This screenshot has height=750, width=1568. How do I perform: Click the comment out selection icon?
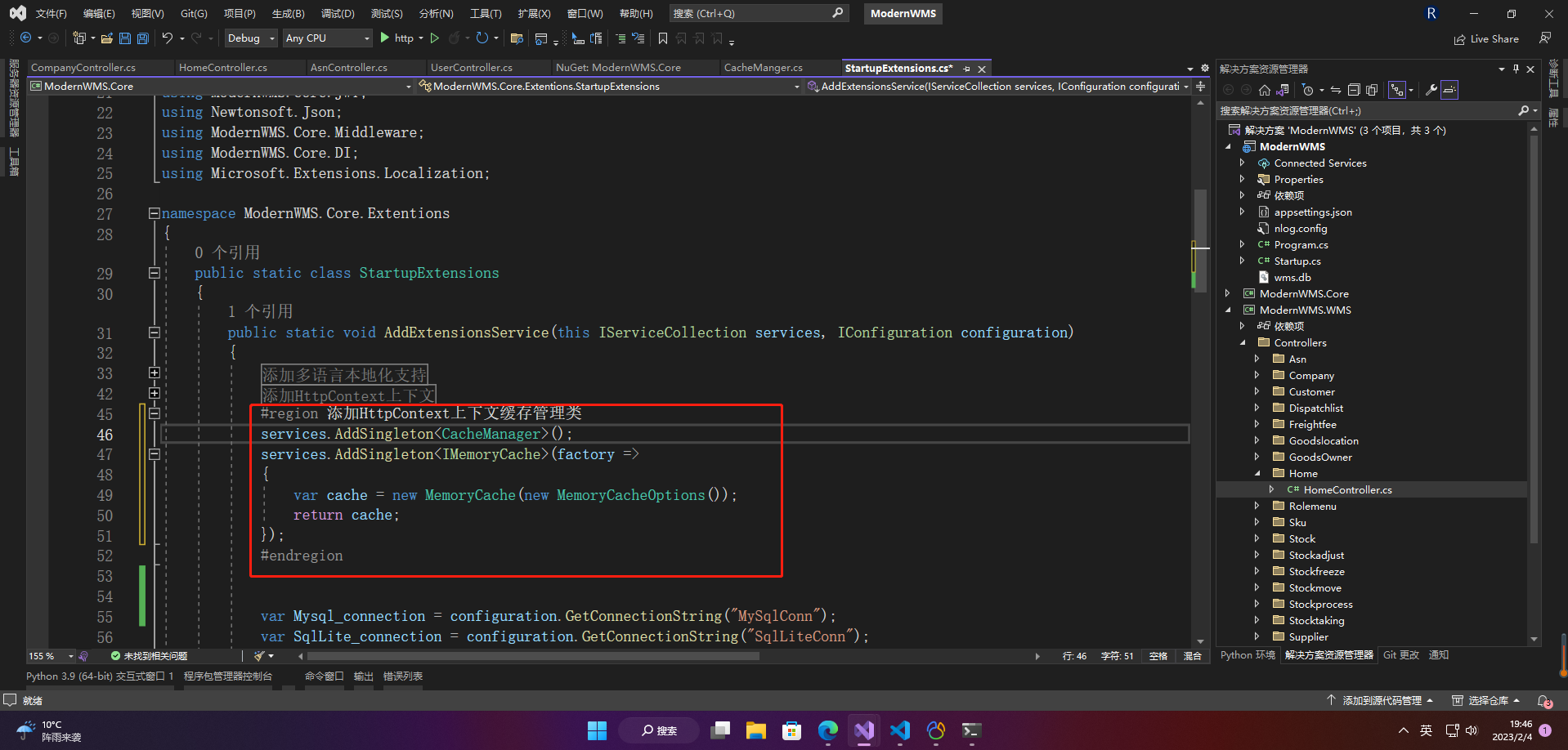[x=620, y=38]
